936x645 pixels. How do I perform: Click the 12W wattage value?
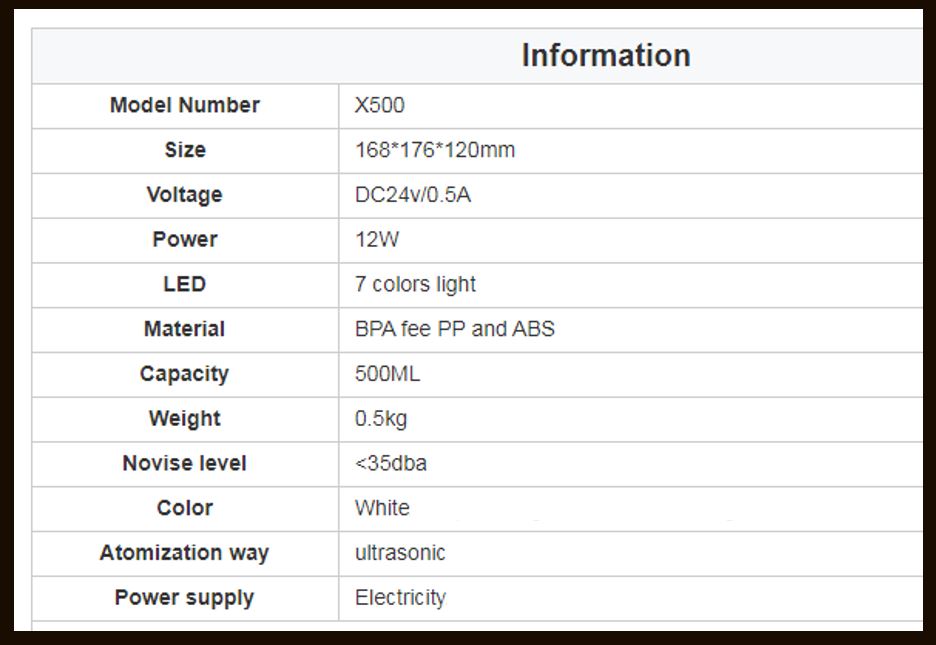377,240
